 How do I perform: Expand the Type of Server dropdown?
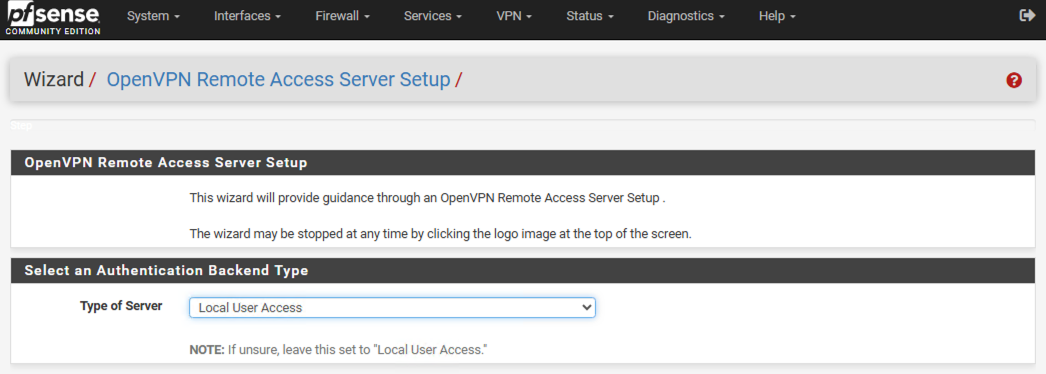[x=392, y=307]
